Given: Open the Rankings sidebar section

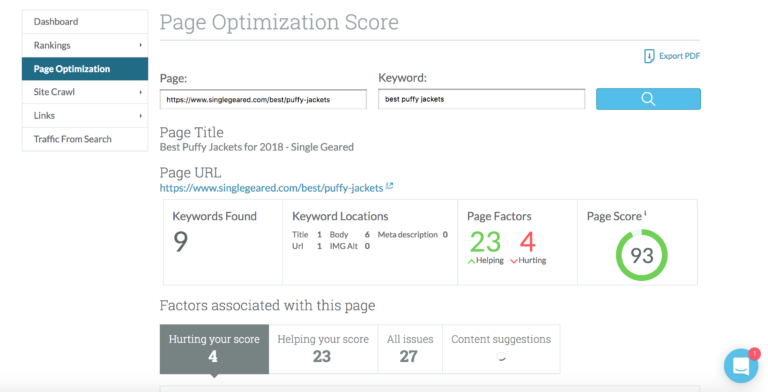Looking at the screenshot, I should click(x=85, y=45).
